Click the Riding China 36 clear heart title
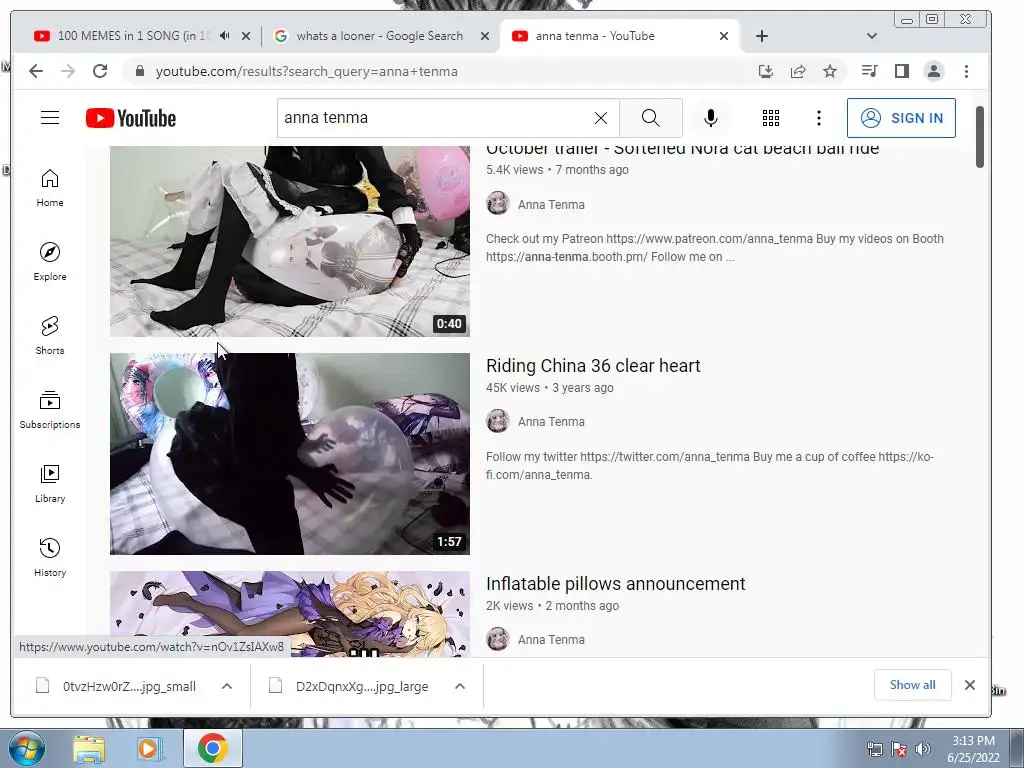The image size is (1024, 768). coord(593,365)
